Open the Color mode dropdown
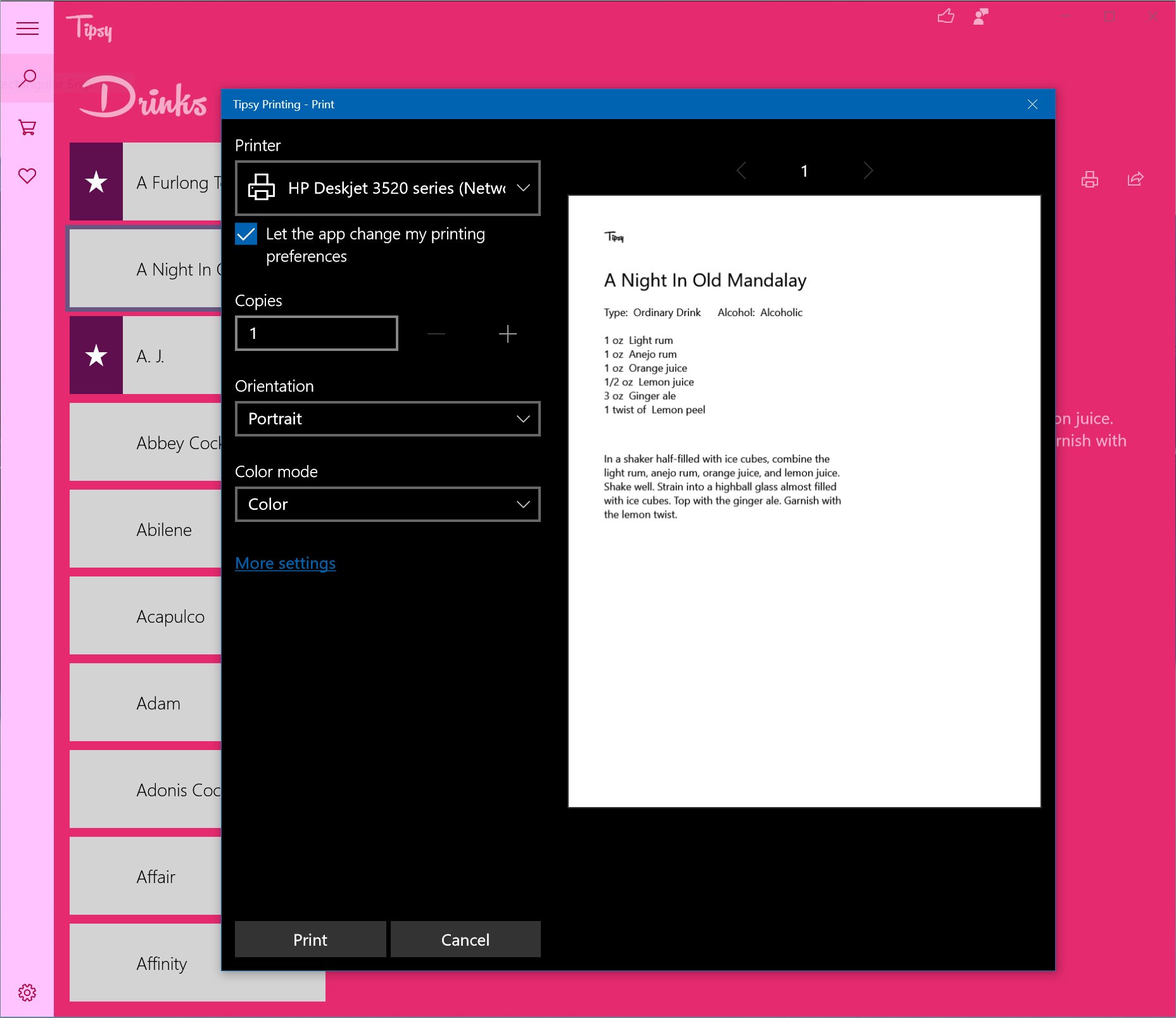Image resolution: width=1176 pixels, height=1018 pixels. [x=388, y=504]
